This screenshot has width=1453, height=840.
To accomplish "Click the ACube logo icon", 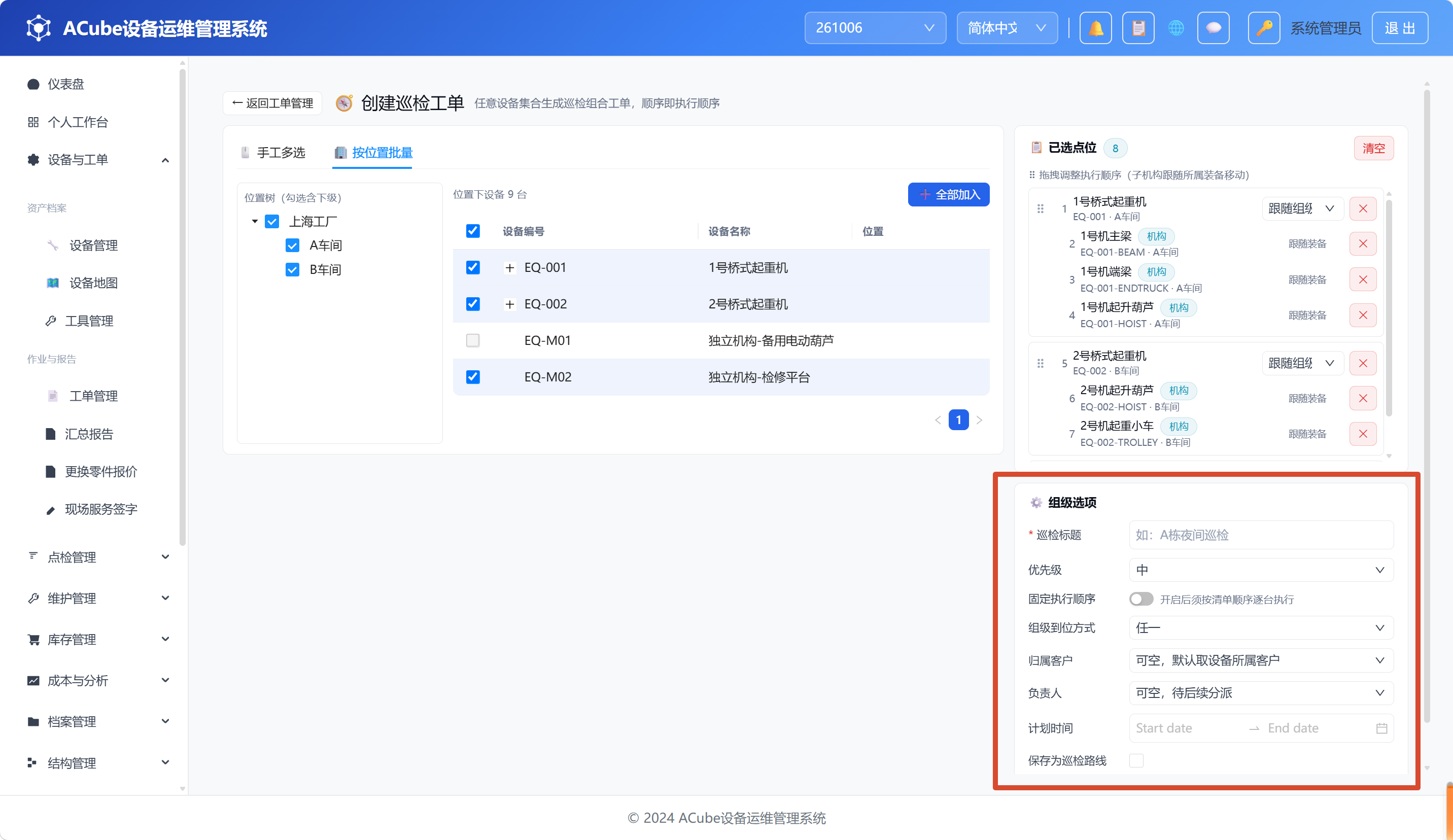I will coord(39,28).
